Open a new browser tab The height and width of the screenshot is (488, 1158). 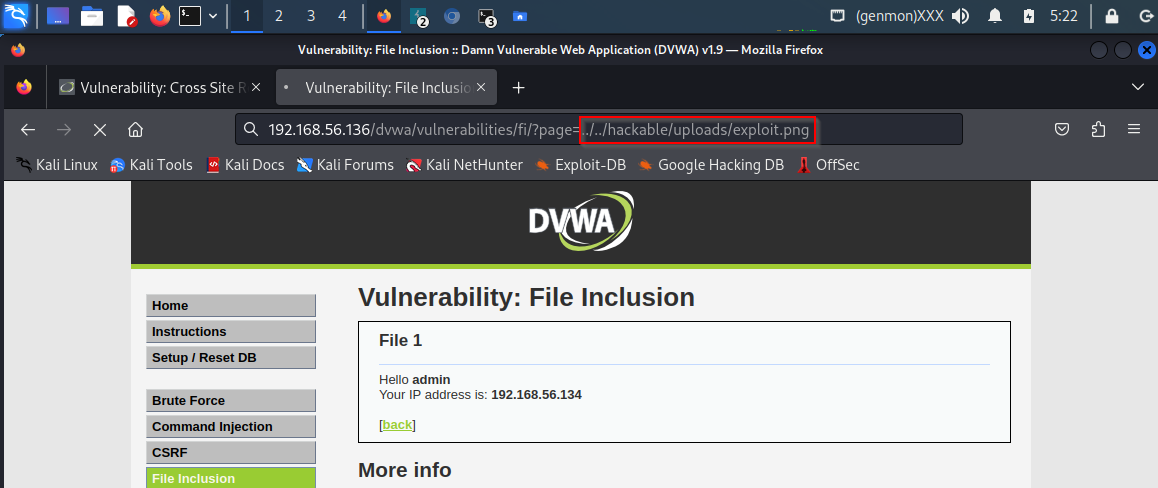(x=518, y=88)
